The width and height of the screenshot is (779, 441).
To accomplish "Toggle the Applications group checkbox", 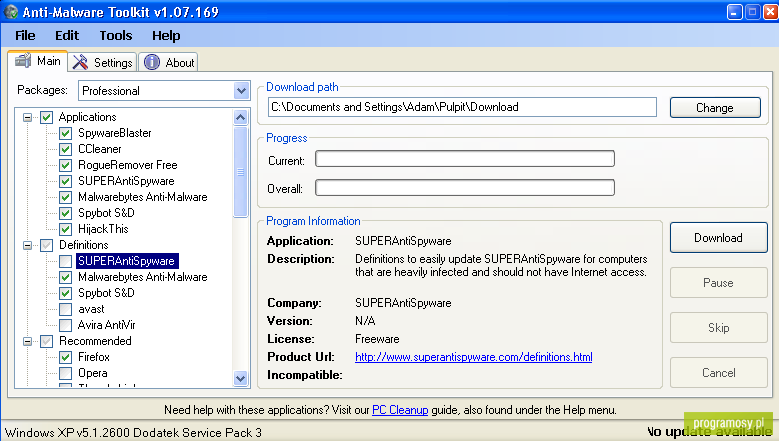I will pyautogui.click(x=47, y=118).
